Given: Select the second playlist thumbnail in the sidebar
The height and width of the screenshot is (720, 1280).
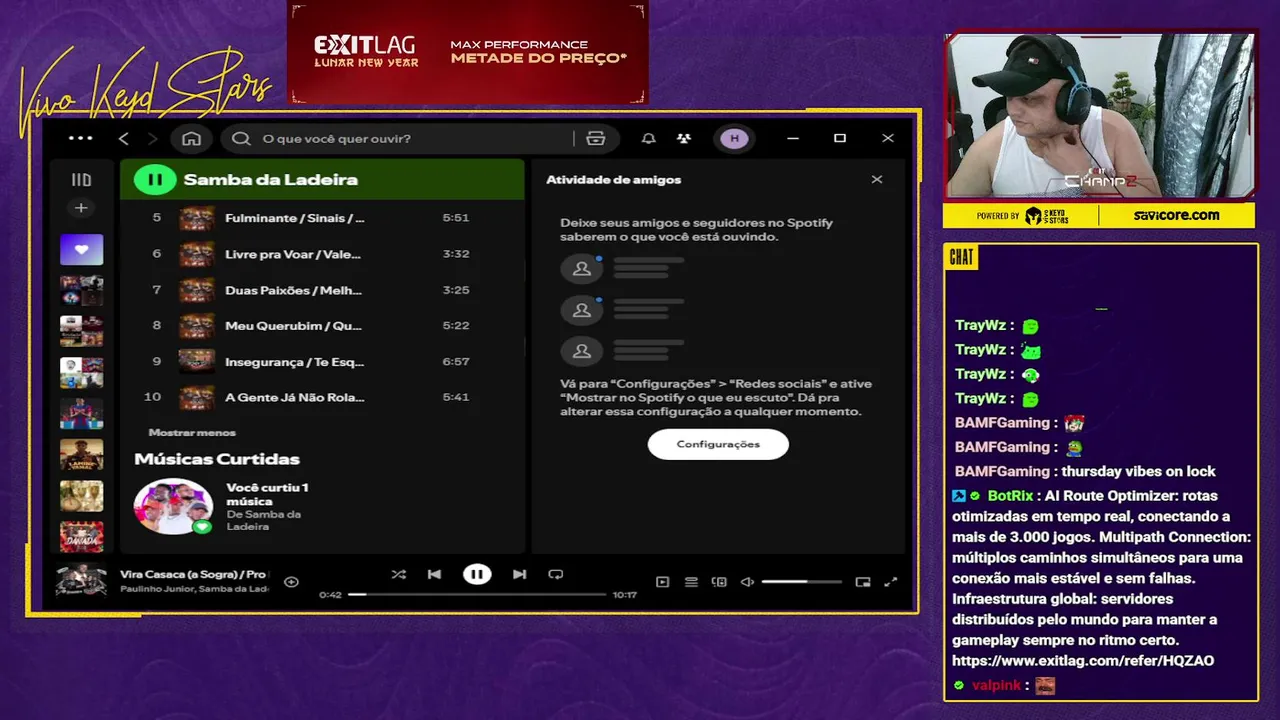Looking at the screenshot, I should point(81,290).
